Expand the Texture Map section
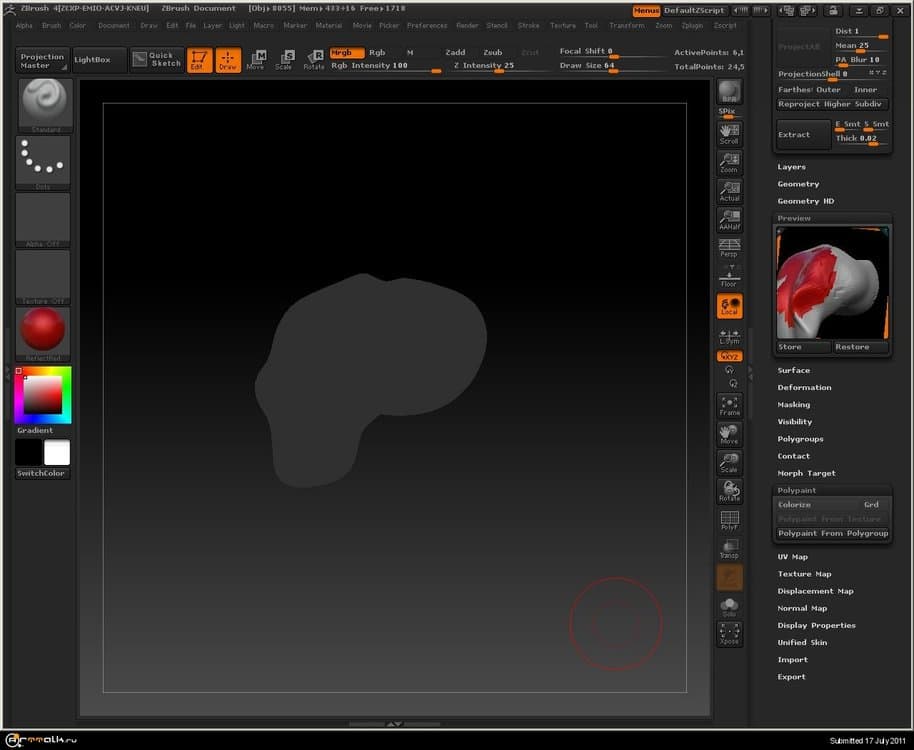Image resolution: width=914 pixels, height=750 pixels. click(x=804, y=574)
